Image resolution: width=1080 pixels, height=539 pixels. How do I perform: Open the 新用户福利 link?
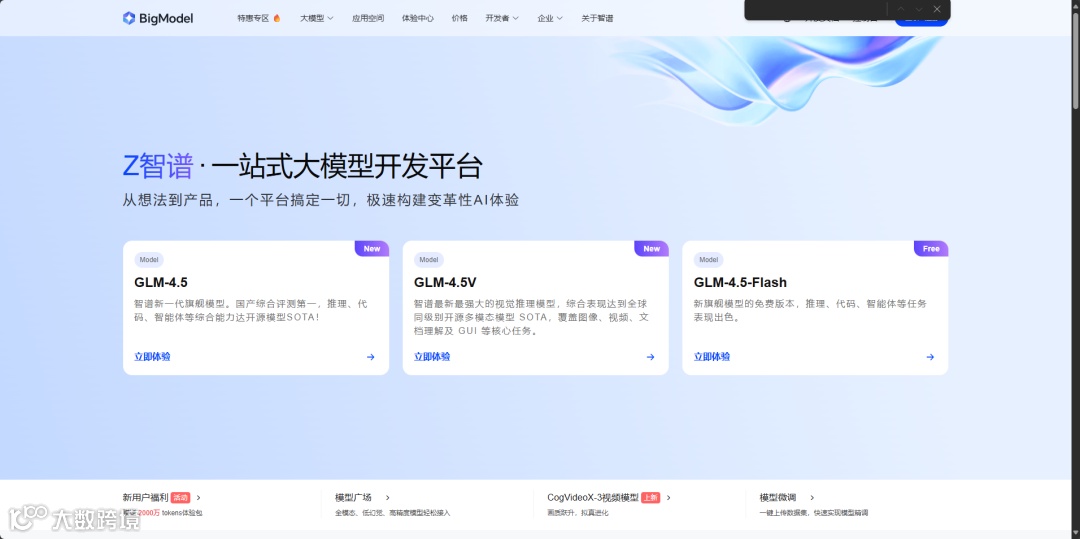tap(145, 498)
